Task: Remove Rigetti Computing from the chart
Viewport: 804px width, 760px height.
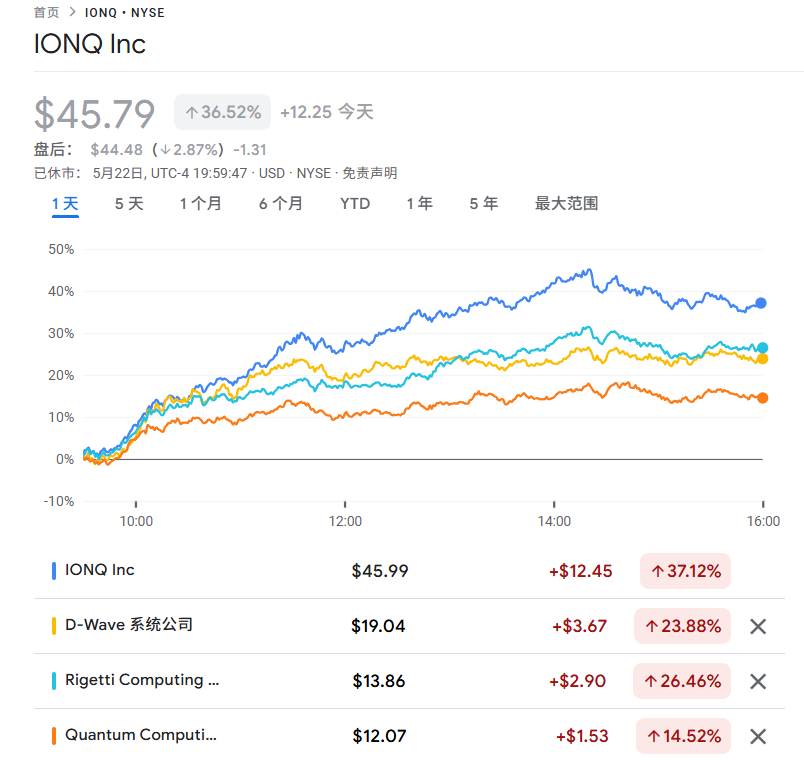Action: [x=758, y=680]
